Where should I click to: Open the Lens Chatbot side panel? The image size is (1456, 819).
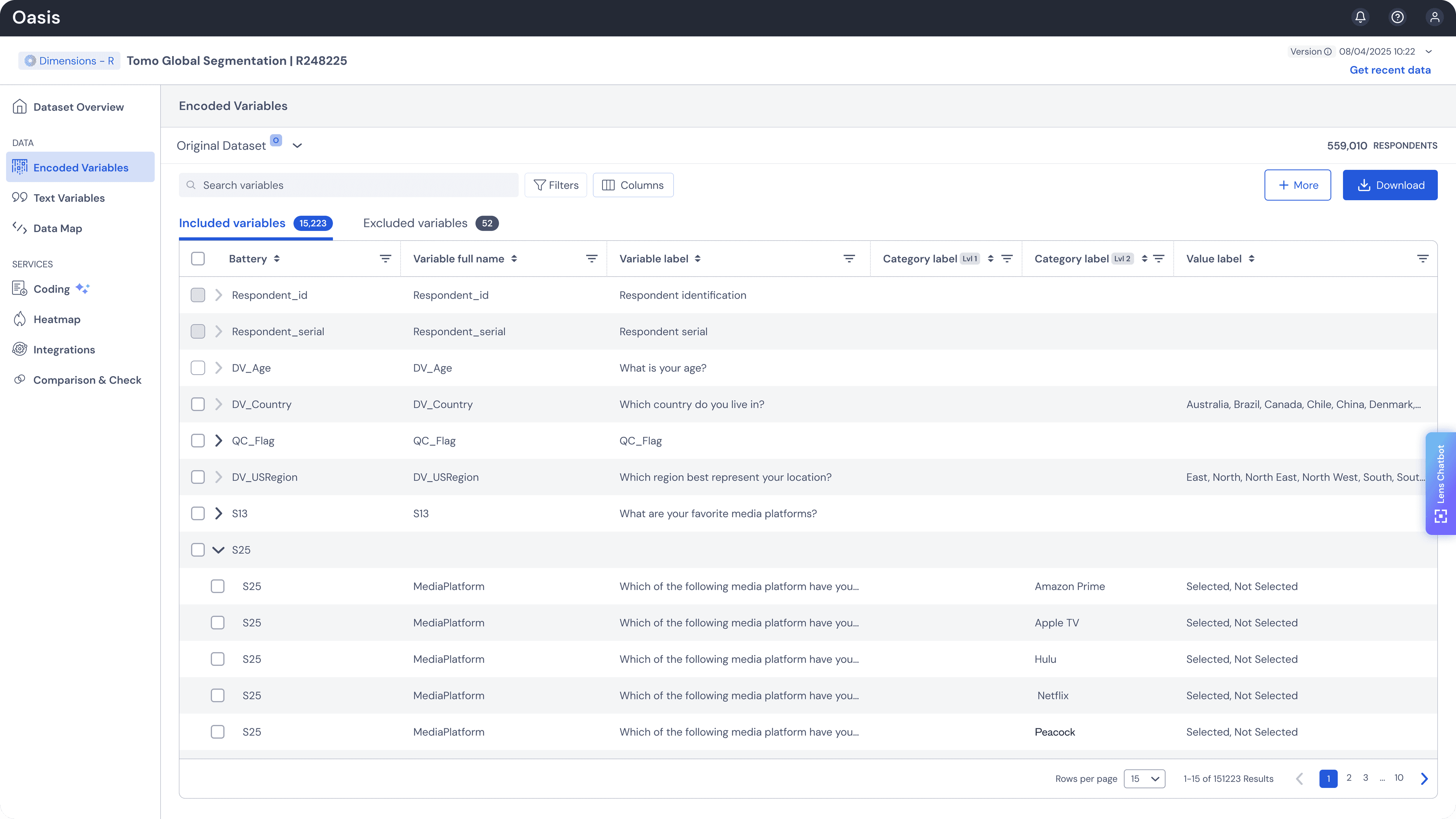[x=1441, y=483]
